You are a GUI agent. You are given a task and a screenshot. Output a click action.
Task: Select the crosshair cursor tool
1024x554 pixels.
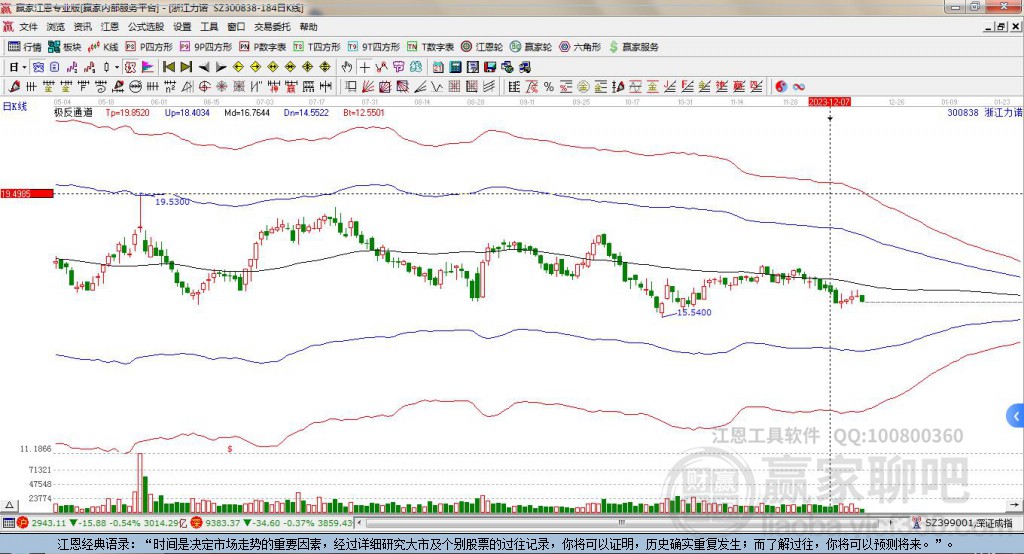tap(365, 67)
